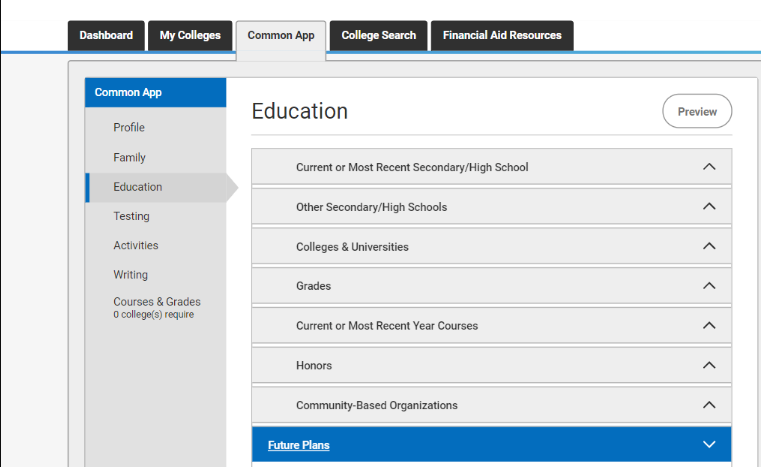The width and height of the screenshot is (761, 467).
Task: Open Courses & Grades in sidebar
Action: click(157, 301)
